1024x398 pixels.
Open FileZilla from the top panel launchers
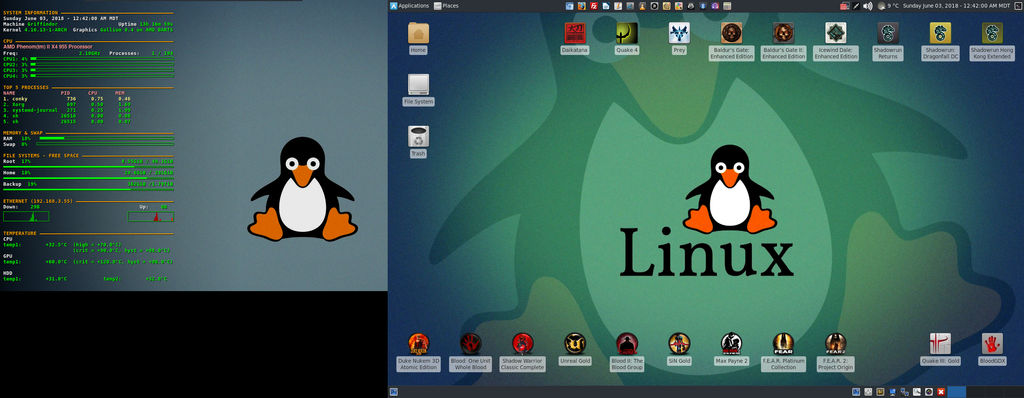point(594,6)
